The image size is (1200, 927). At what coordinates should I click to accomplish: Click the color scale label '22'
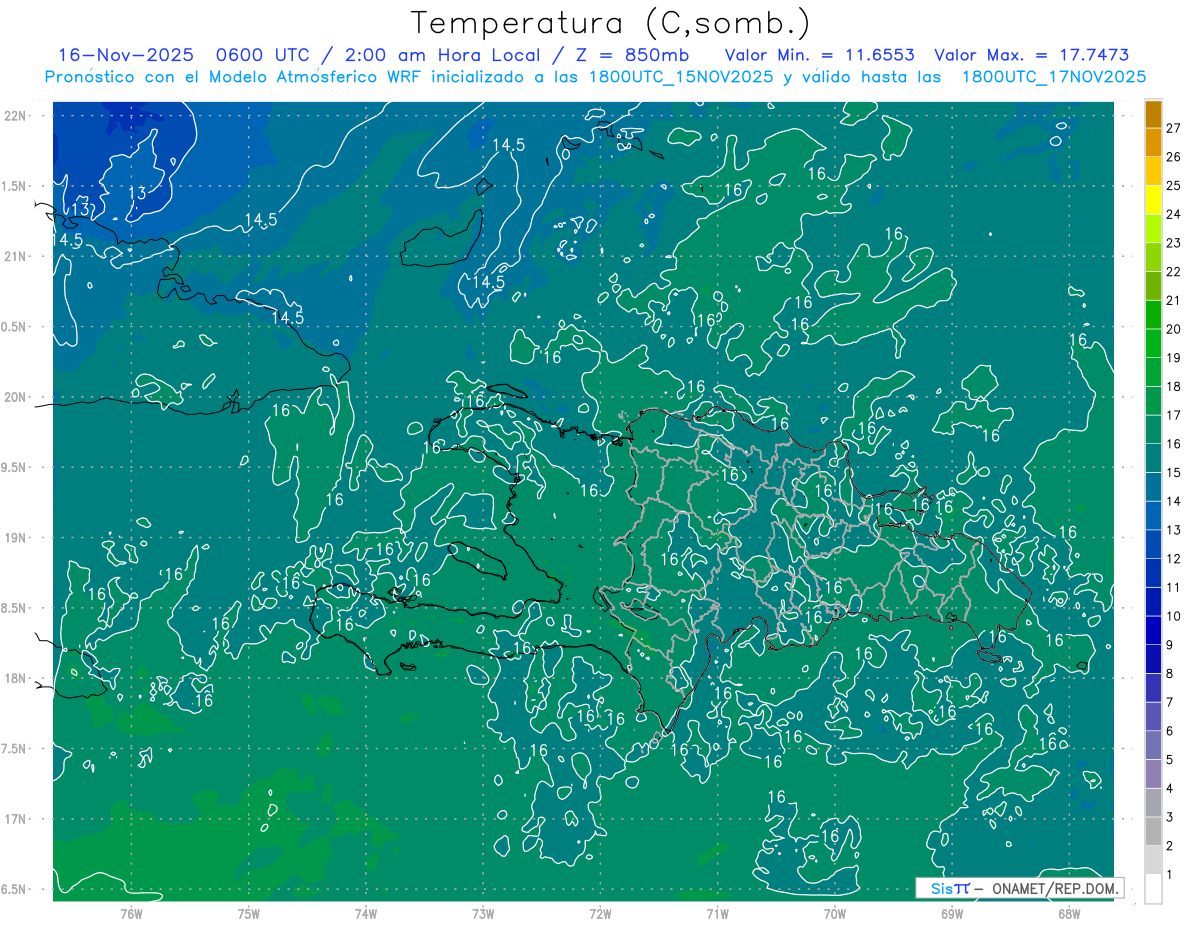[1174, 271]
